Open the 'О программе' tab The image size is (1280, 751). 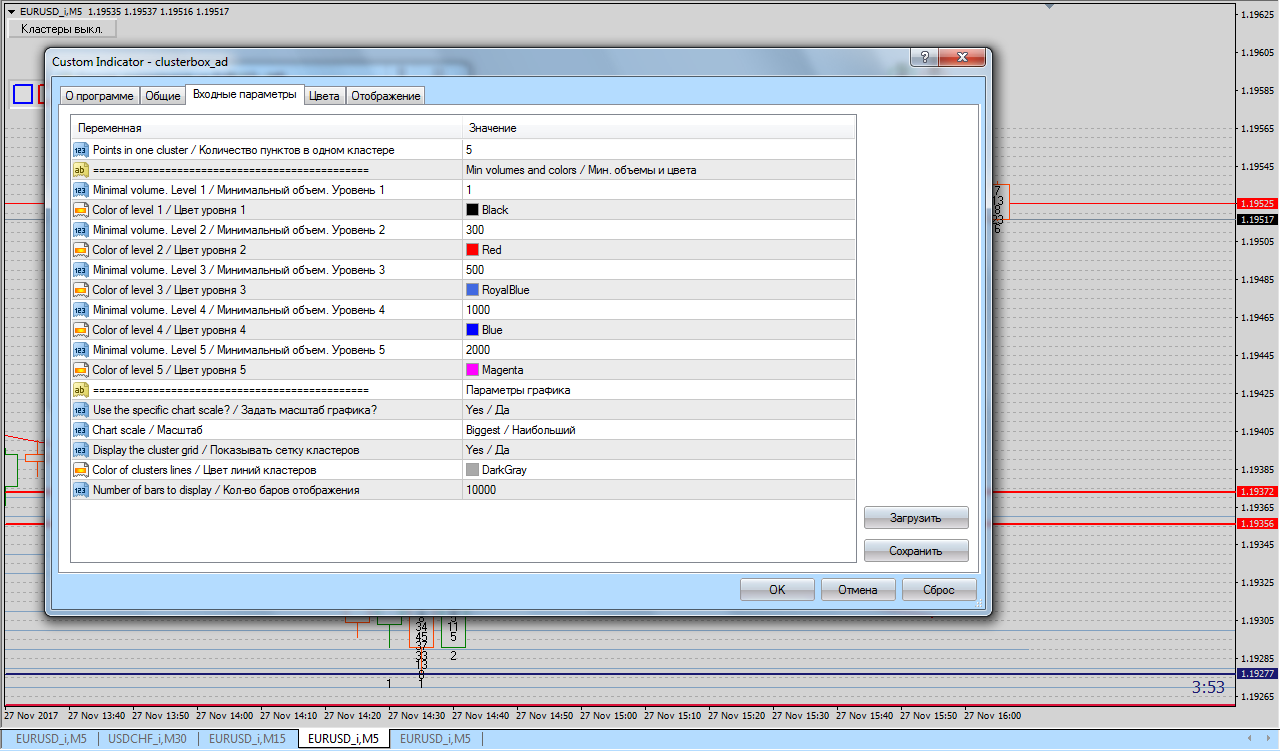(99, 96)
